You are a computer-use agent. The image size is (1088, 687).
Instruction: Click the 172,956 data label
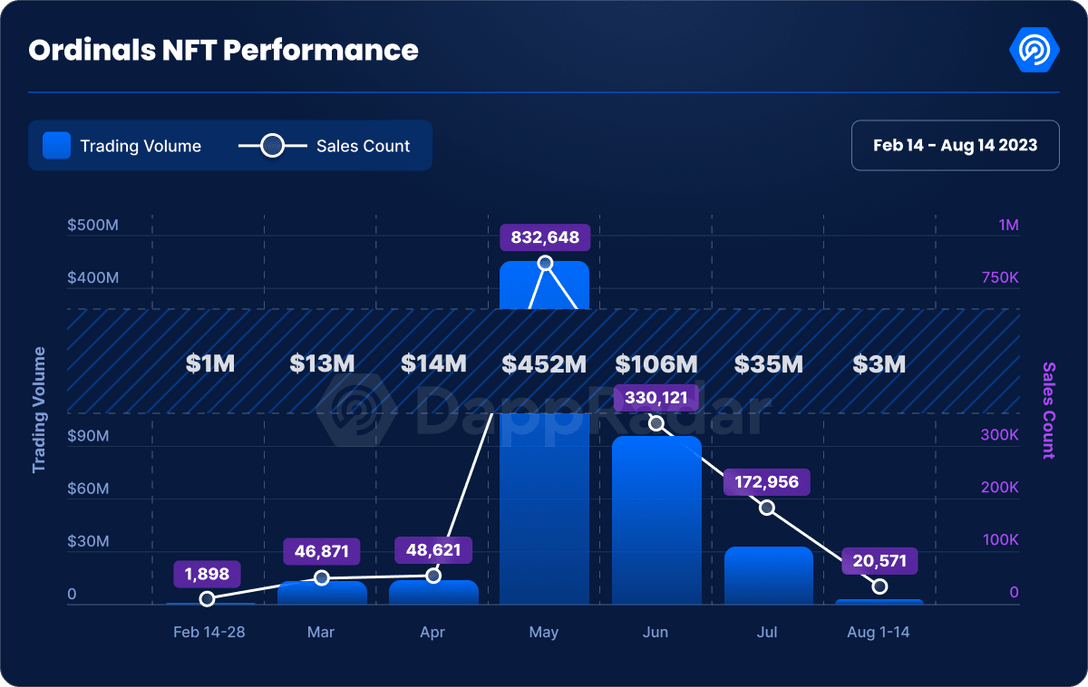coord(767,482)
